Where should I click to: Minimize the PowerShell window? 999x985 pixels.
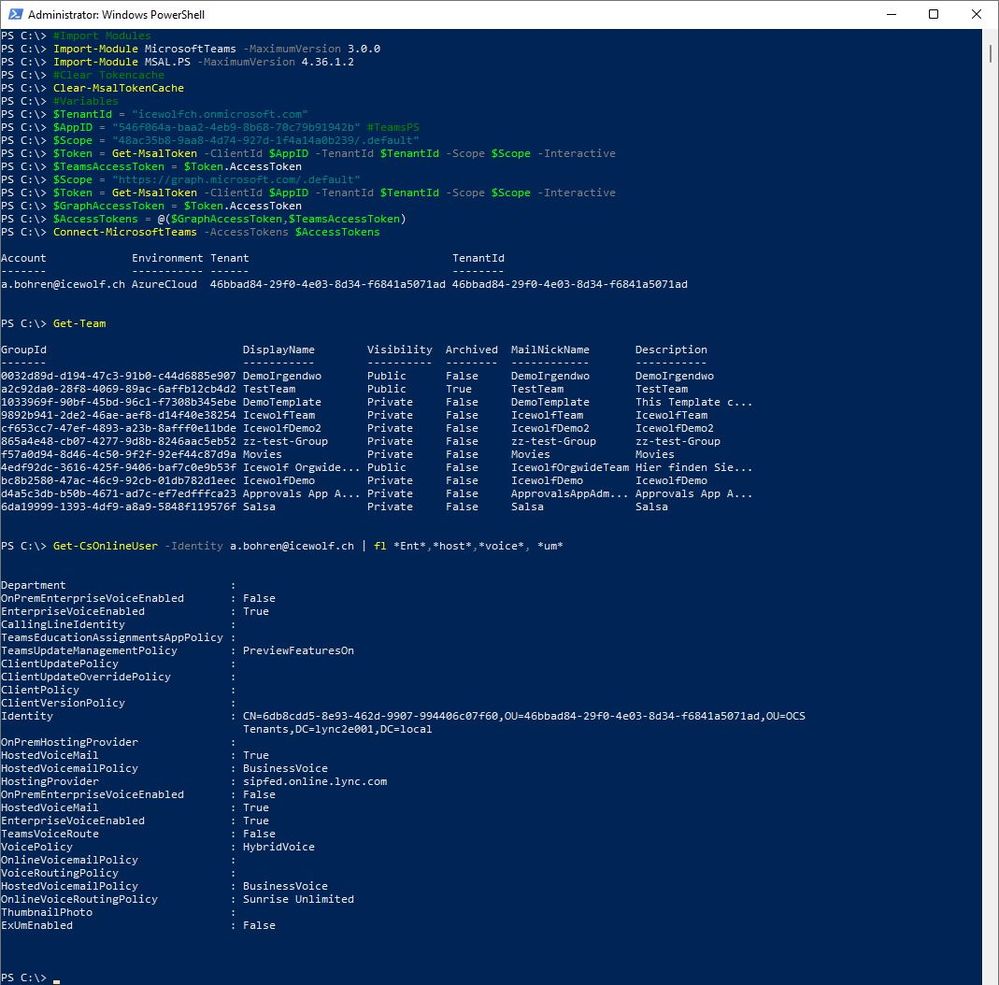(x=891, y=14)
